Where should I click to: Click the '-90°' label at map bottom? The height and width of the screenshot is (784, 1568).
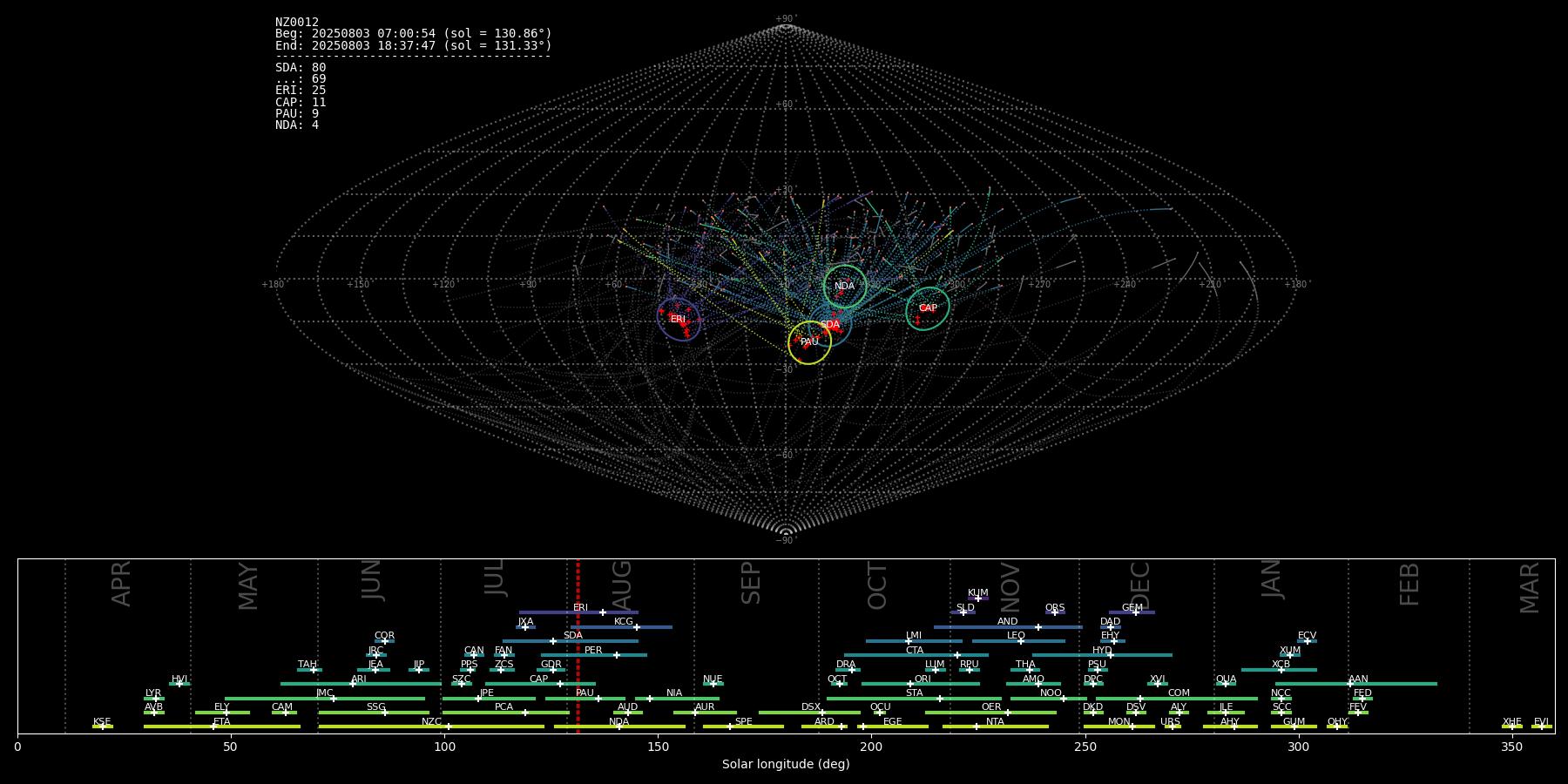pyautogui.click(x=786, y=541)
